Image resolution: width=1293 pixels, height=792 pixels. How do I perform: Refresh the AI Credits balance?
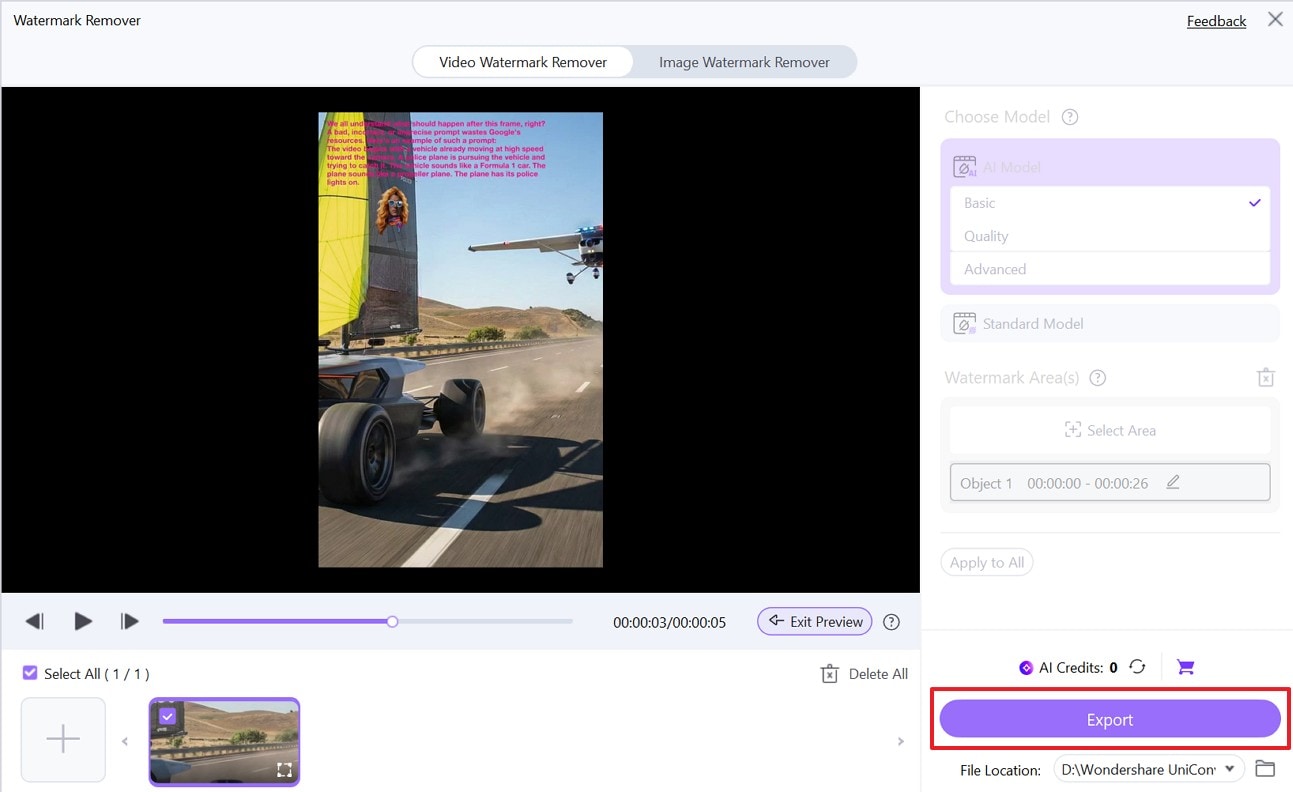pyautogui.click(x=1136, y=667)
